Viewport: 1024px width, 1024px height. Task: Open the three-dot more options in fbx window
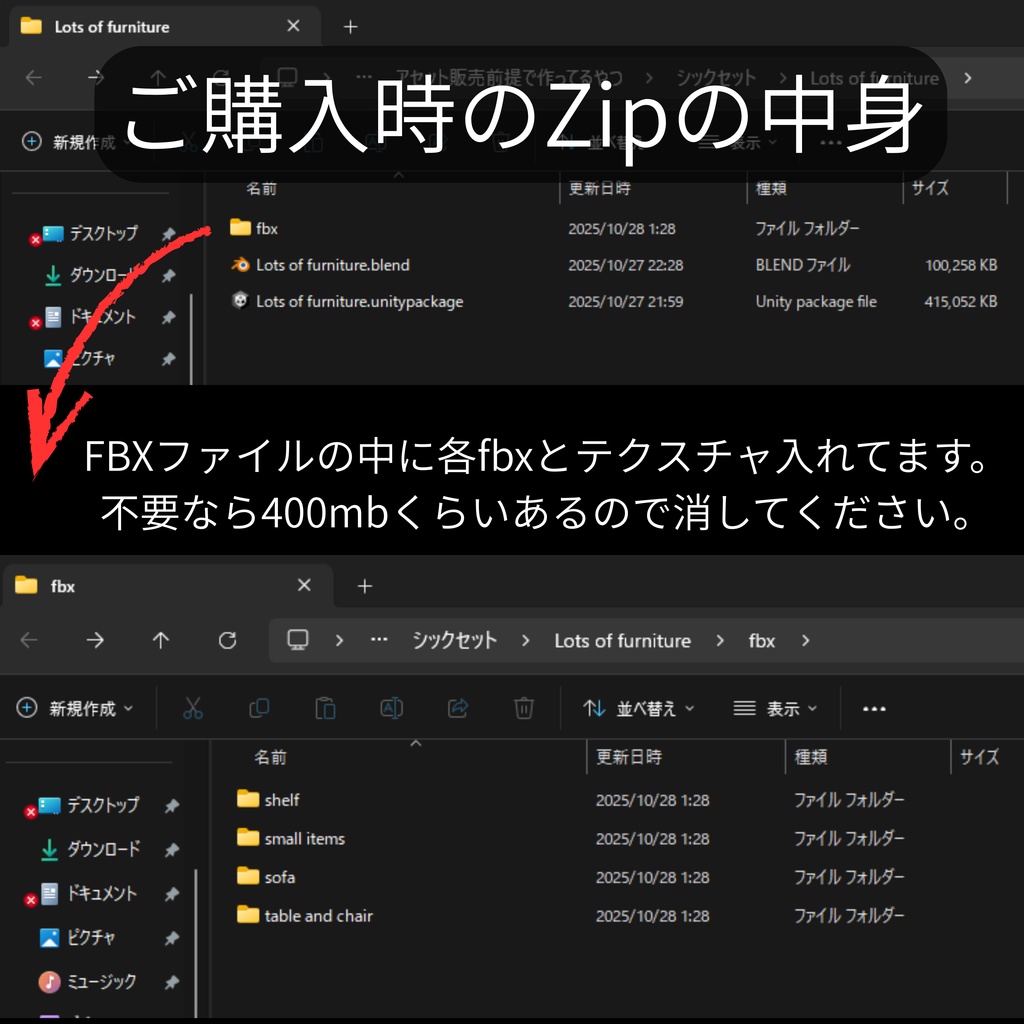874,709
